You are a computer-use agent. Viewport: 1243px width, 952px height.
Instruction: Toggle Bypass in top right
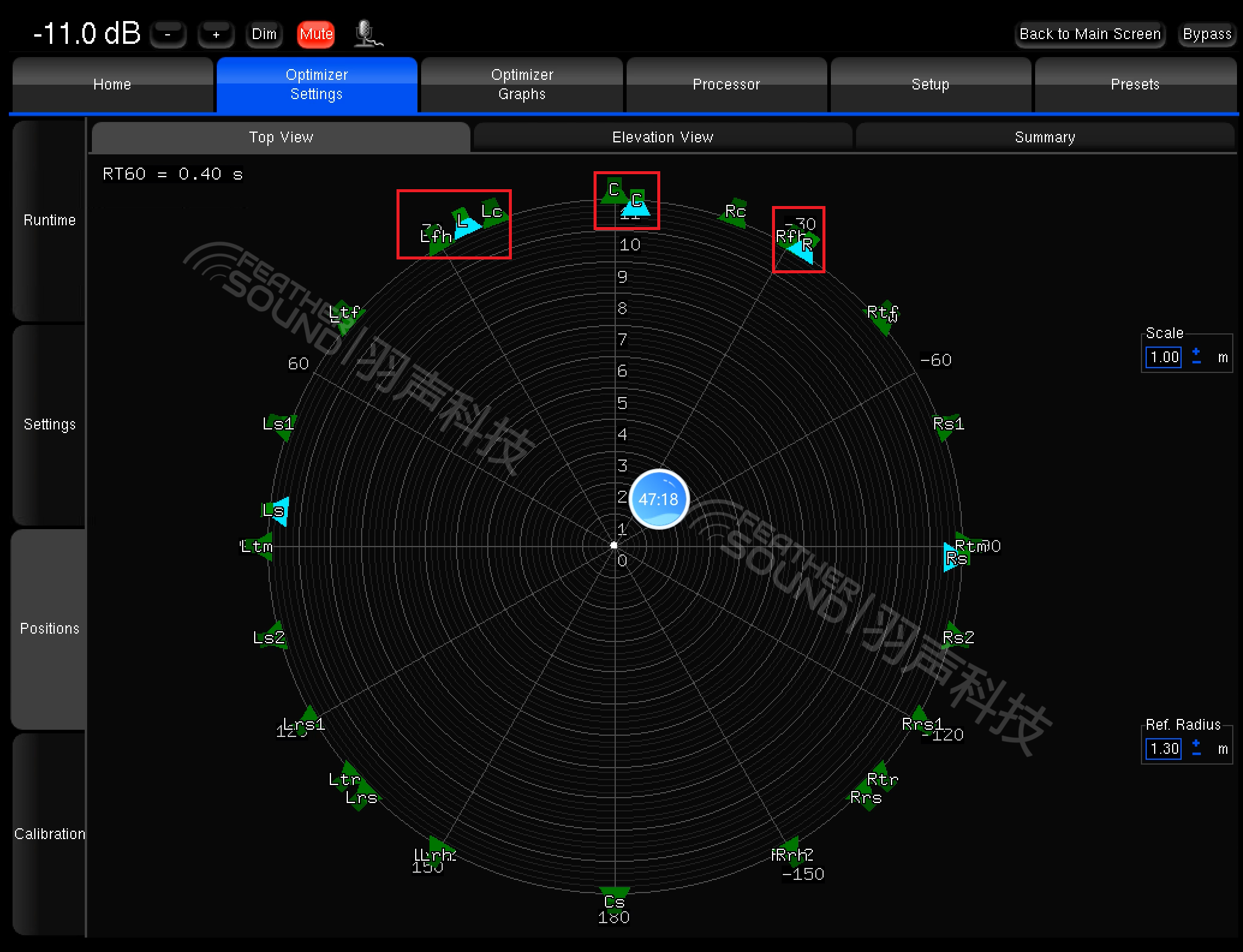pyautogui.click(x=1206, y=34)
